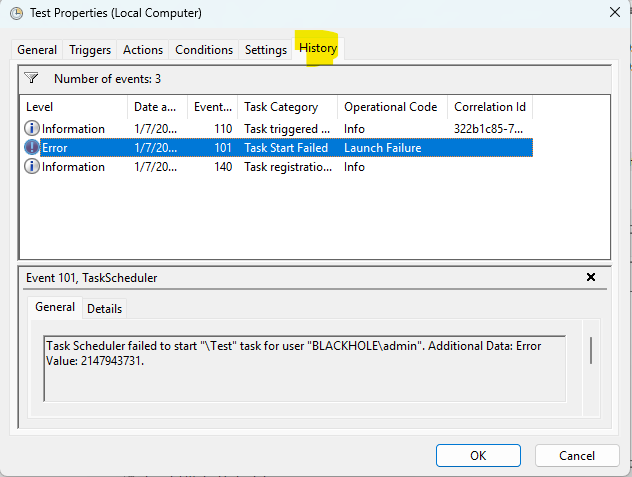This screenshot has height=477, width=632.
Task: Sort by the Operational Code column header
Action: [393, 107]
